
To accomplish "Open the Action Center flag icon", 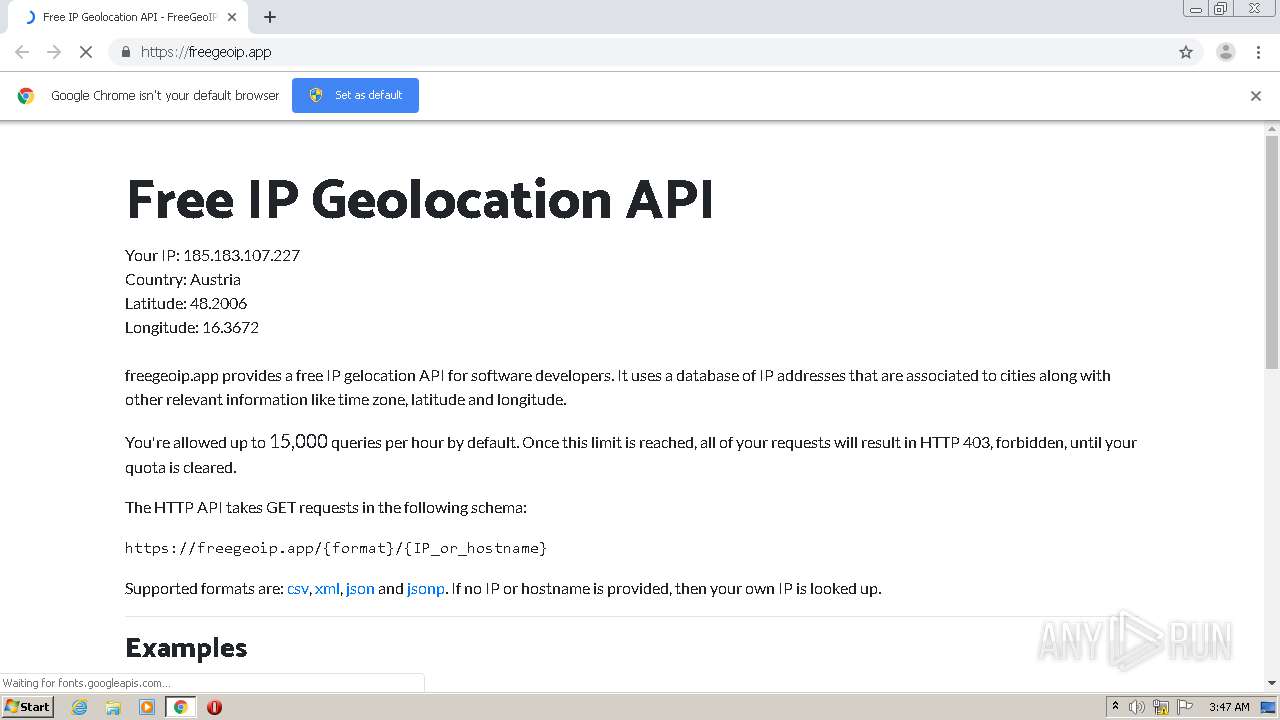I will click(x=1185, y=707).
